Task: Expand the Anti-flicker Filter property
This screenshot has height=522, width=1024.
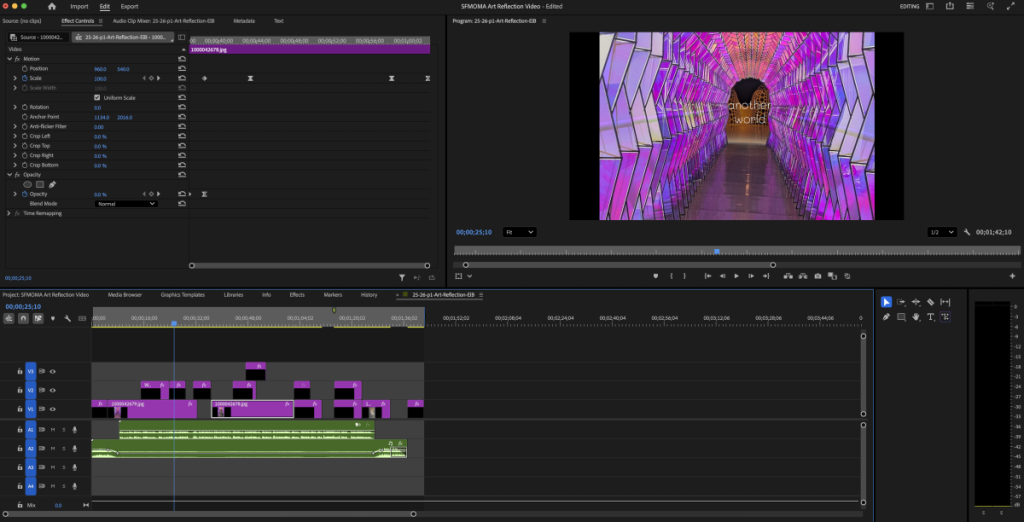Action: [x=15, y=126]
